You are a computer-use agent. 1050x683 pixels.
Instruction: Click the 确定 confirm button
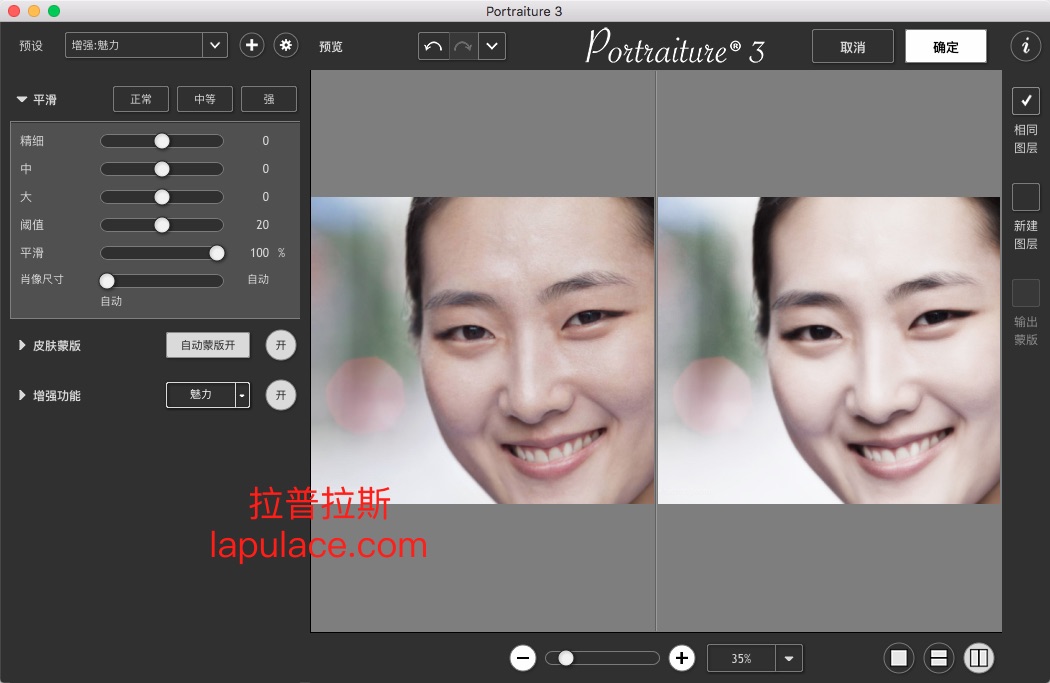click(945, 47)
